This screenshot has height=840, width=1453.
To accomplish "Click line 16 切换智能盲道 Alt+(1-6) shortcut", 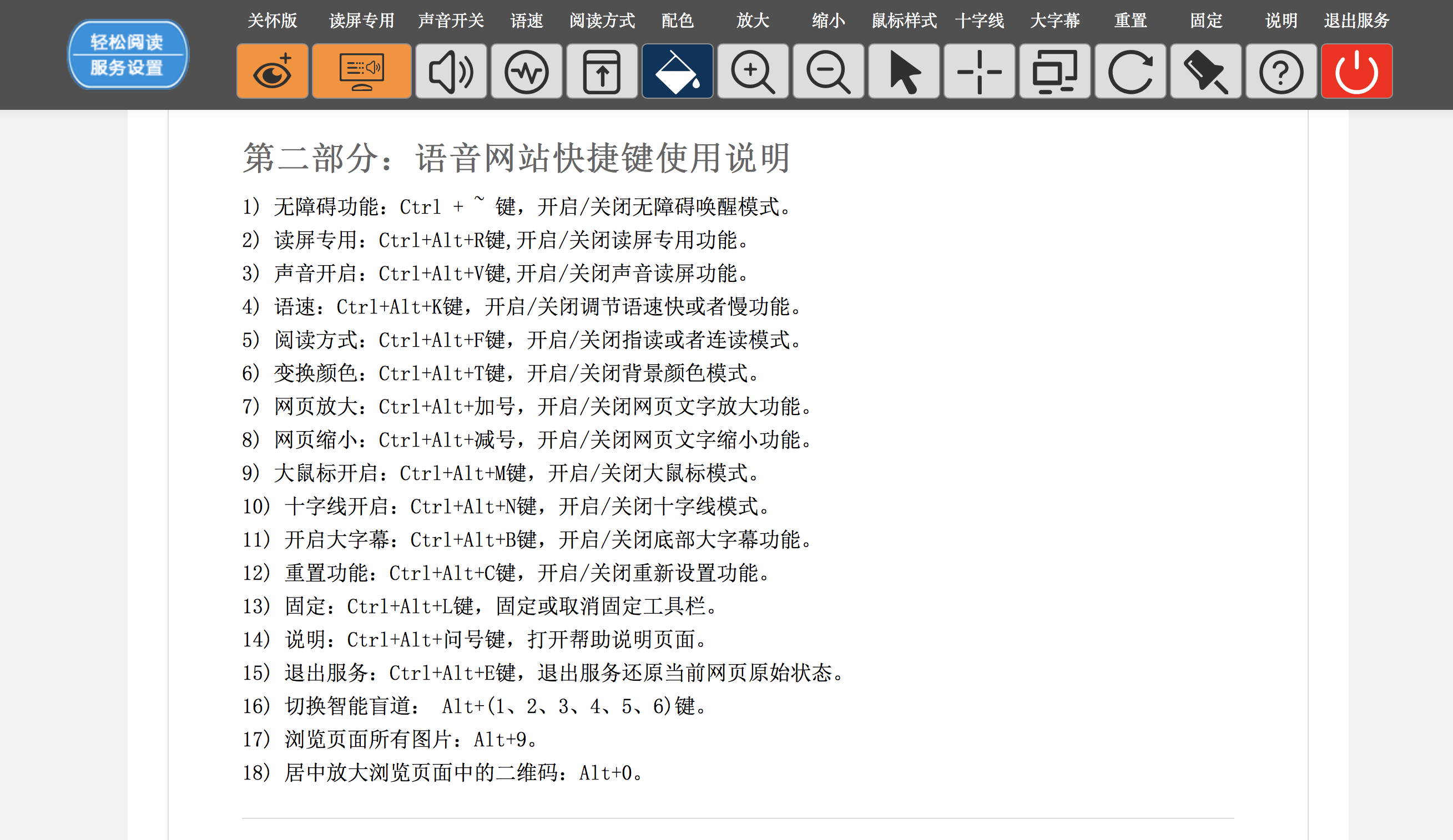I will click(x=476, y=706).
